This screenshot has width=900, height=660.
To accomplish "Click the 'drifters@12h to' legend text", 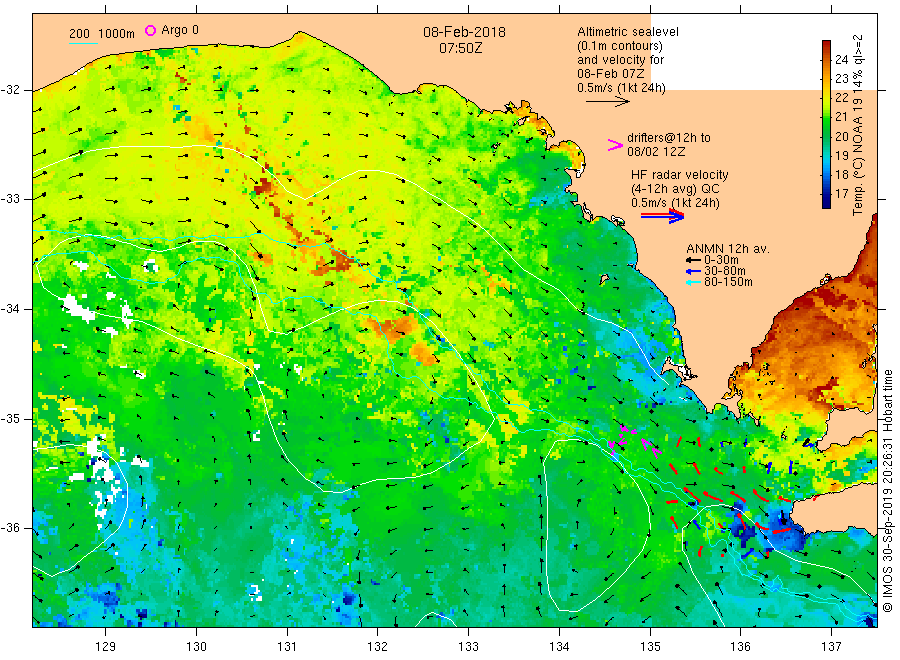I will pos(669,138).
